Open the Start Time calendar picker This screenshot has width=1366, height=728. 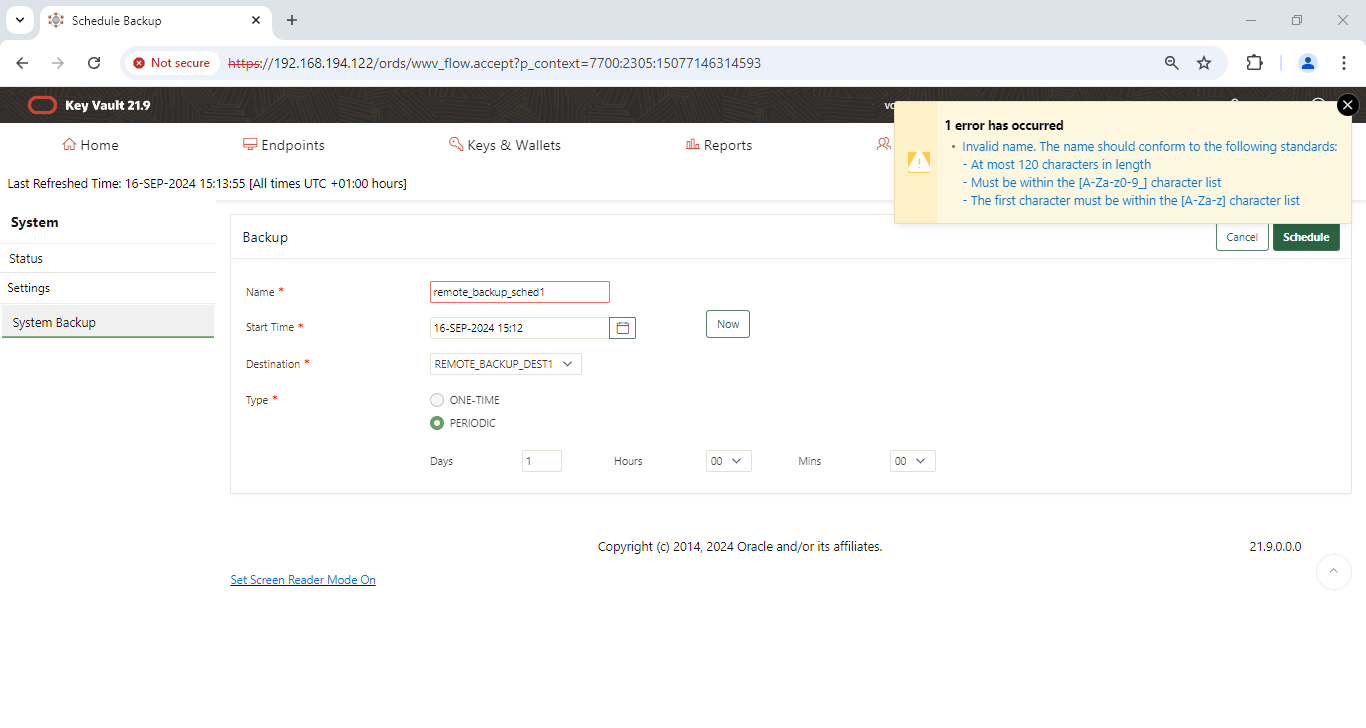click(x=622, y=328)
